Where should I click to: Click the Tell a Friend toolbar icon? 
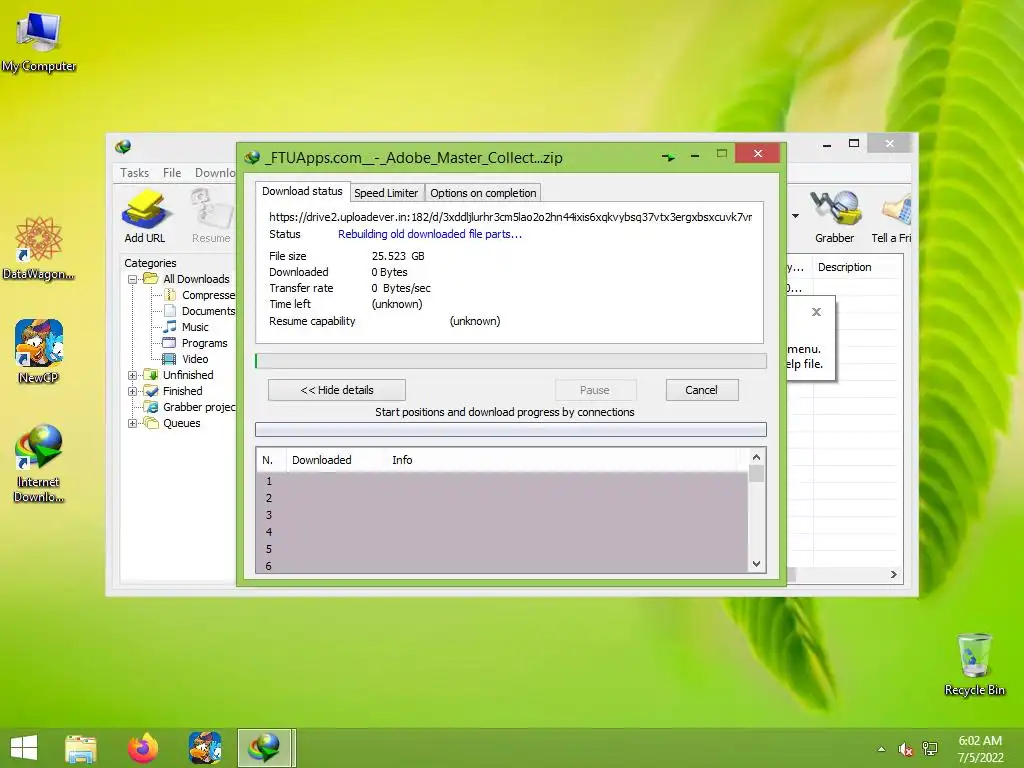[x=891, y=216]
